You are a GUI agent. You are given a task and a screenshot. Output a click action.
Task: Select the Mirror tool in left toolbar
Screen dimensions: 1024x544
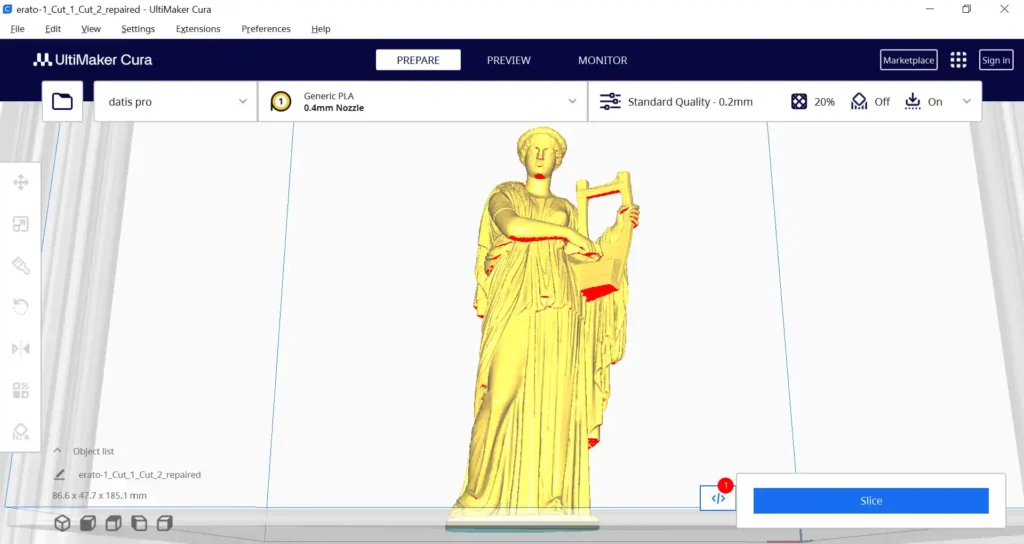click(21, 349)
